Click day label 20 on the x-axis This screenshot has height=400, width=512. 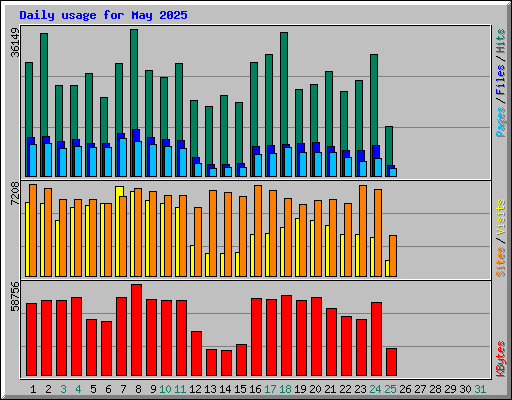pos(315,389)
